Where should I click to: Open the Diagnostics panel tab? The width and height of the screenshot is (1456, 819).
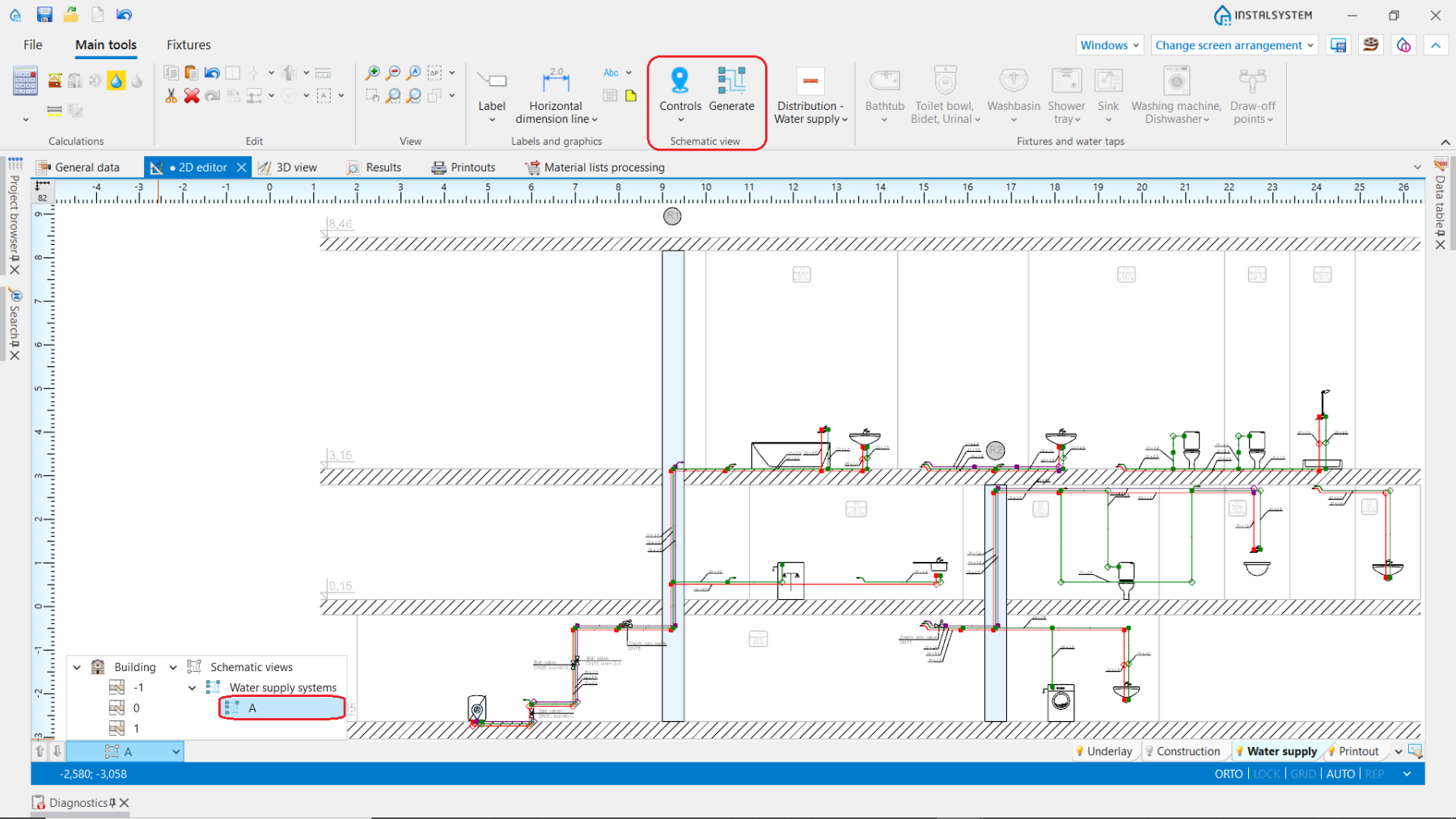pyautogui.click(x=78, y=802)
